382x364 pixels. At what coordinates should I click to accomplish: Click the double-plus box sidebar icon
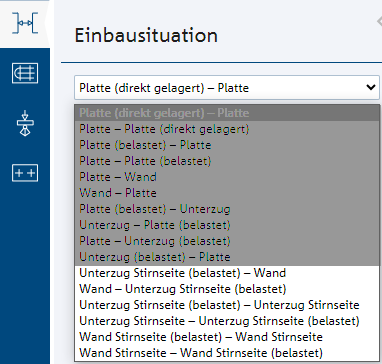(x=25, y=173)
